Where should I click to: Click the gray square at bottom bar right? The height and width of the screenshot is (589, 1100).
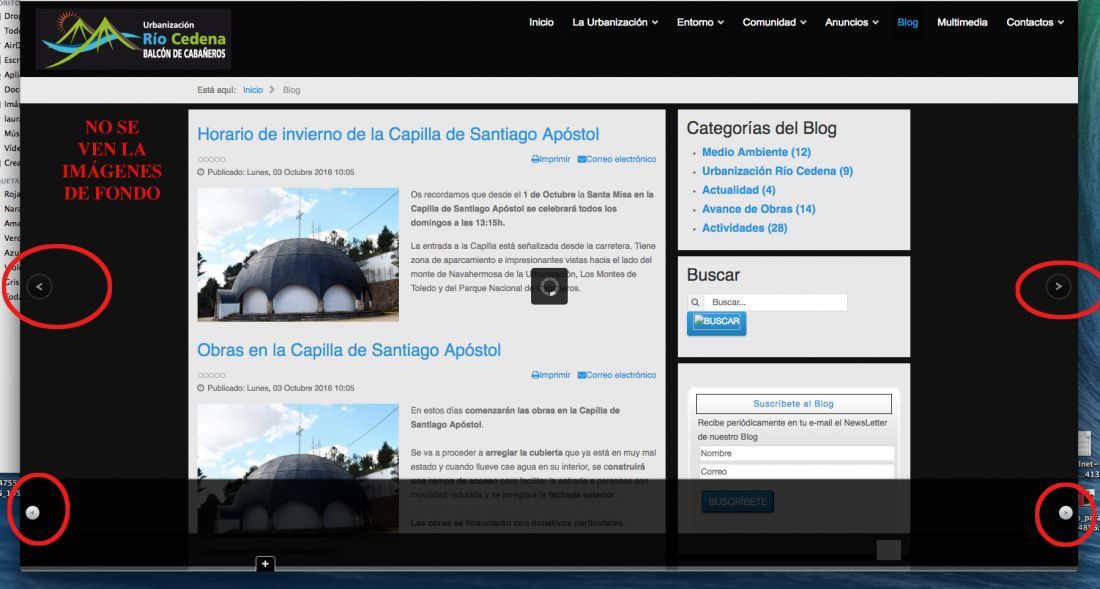[x=889, y=550]
